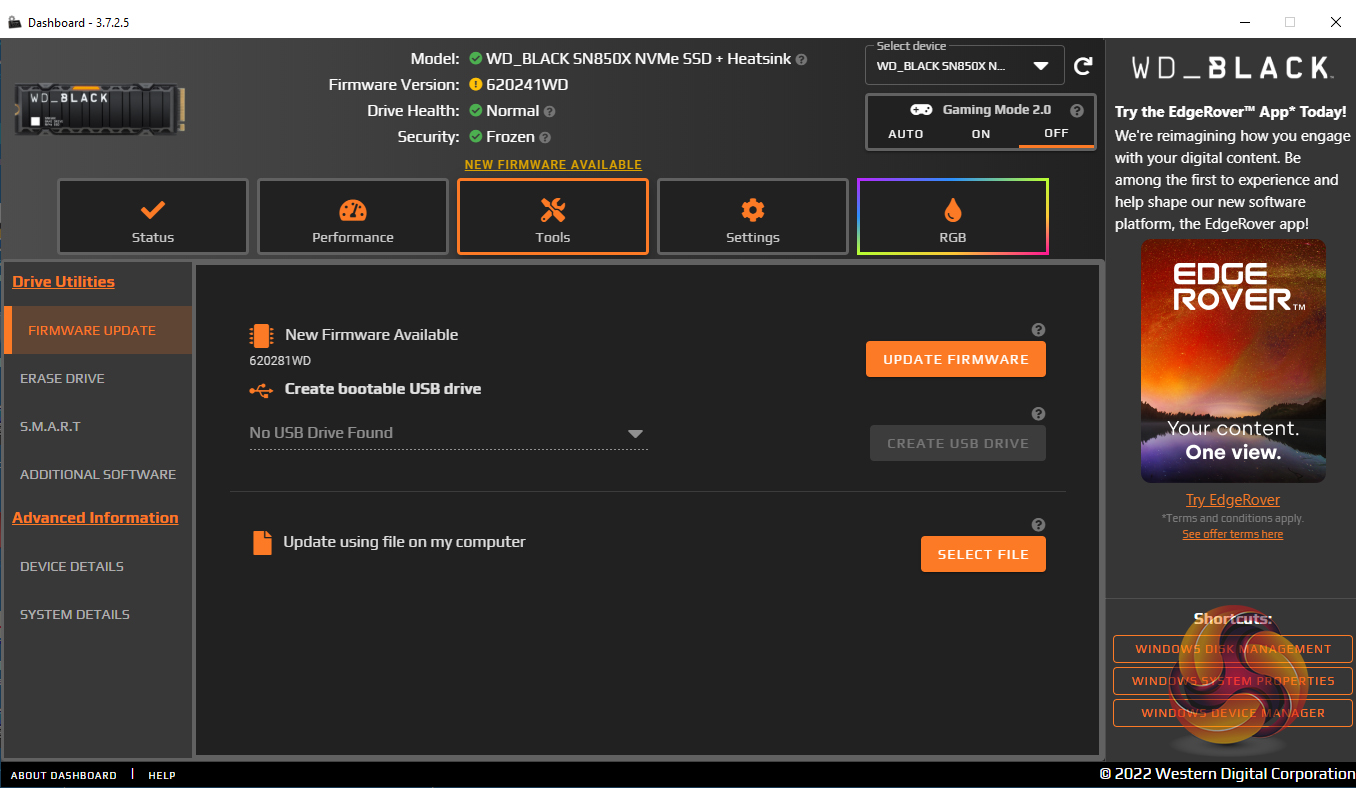
Task: Turn Gaming Mode OFF
Action: pos(1056,134)
